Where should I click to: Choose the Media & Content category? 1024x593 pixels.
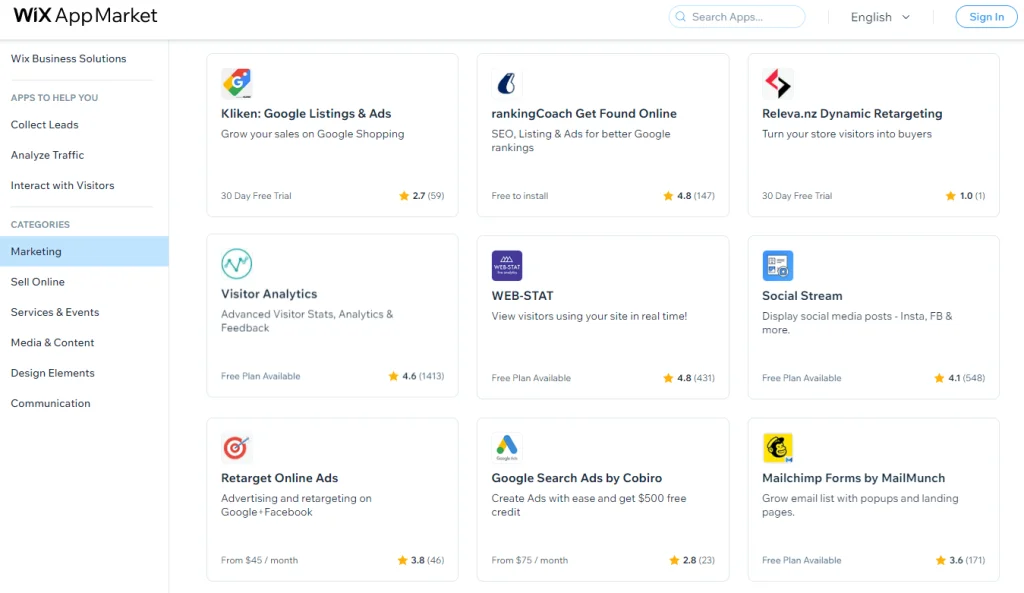pos(52,343)
